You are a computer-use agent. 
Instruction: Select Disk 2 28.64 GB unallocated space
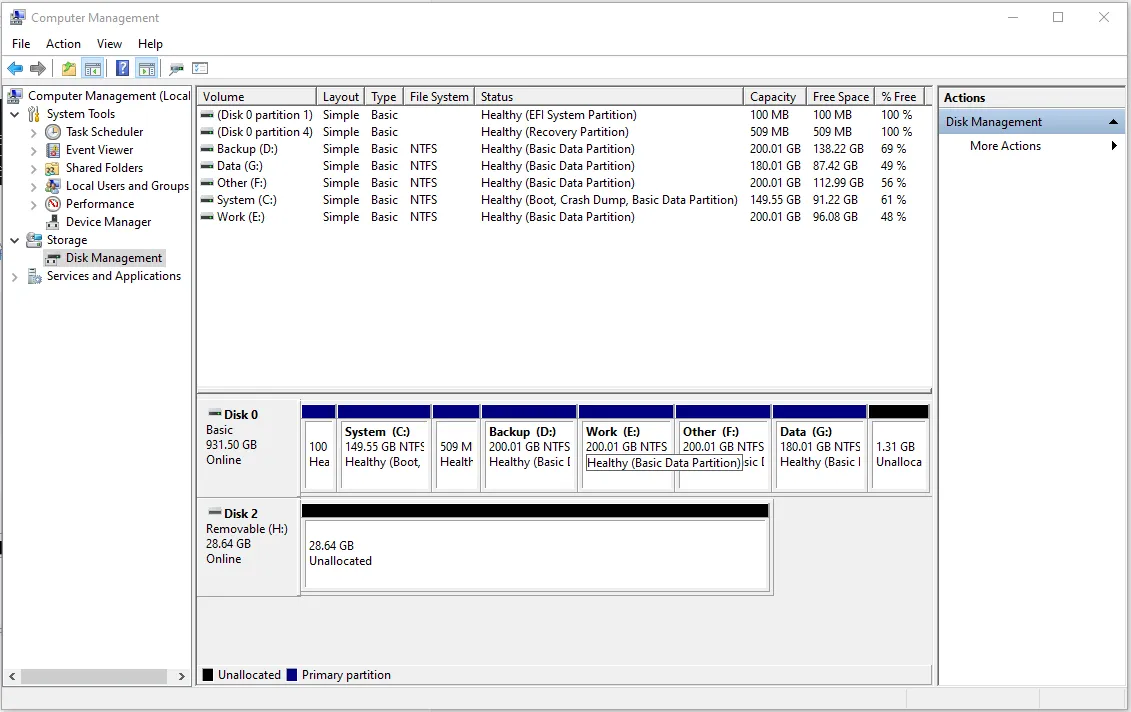535,548
